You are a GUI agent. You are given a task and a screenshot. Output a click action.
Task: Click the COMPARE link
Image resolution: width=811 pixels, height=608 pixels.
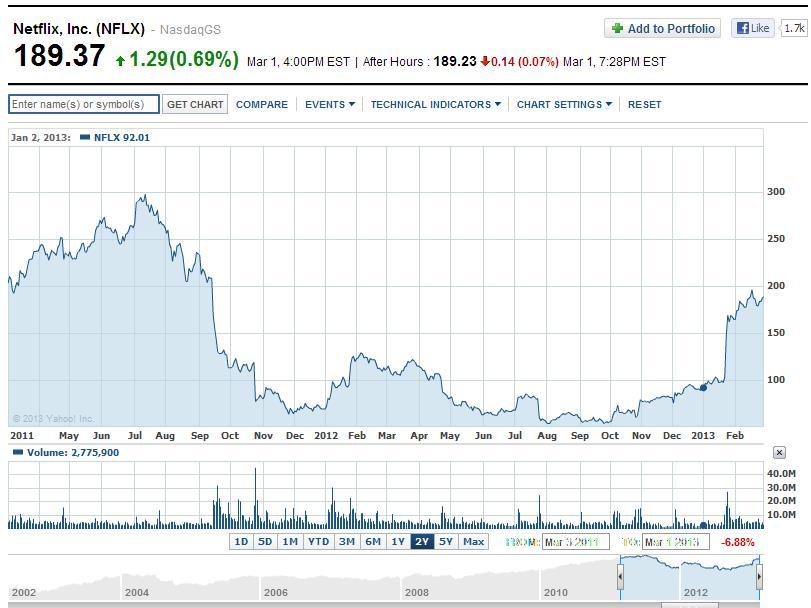point(262,104)
